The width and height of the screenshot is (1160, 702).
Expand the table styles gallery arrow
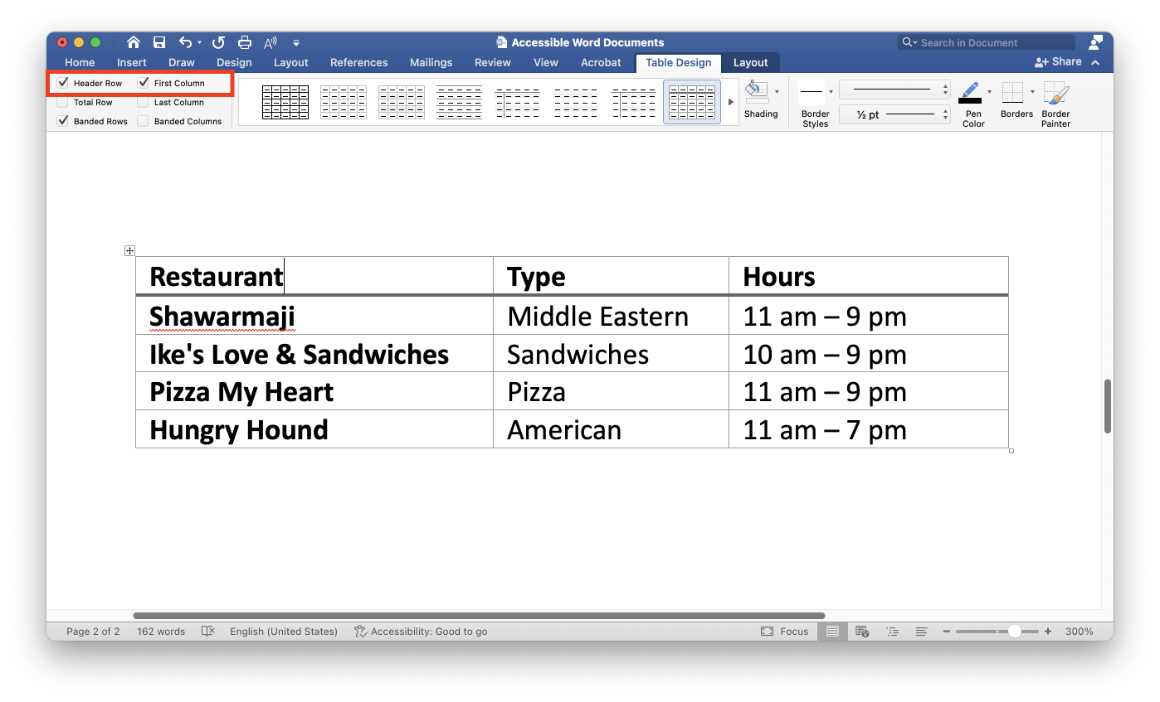point(730,101)
